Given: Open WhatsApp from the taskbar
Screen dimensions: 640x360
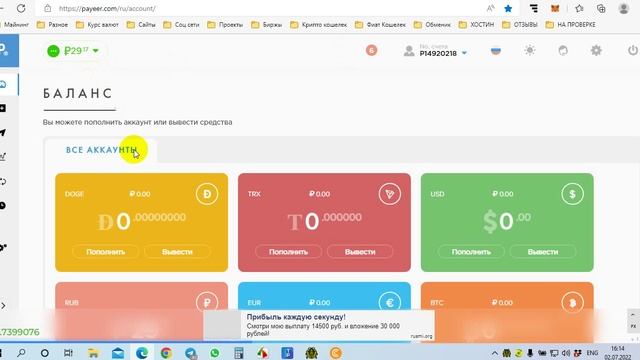Looking at the screenshot, I should click(214, 353).
